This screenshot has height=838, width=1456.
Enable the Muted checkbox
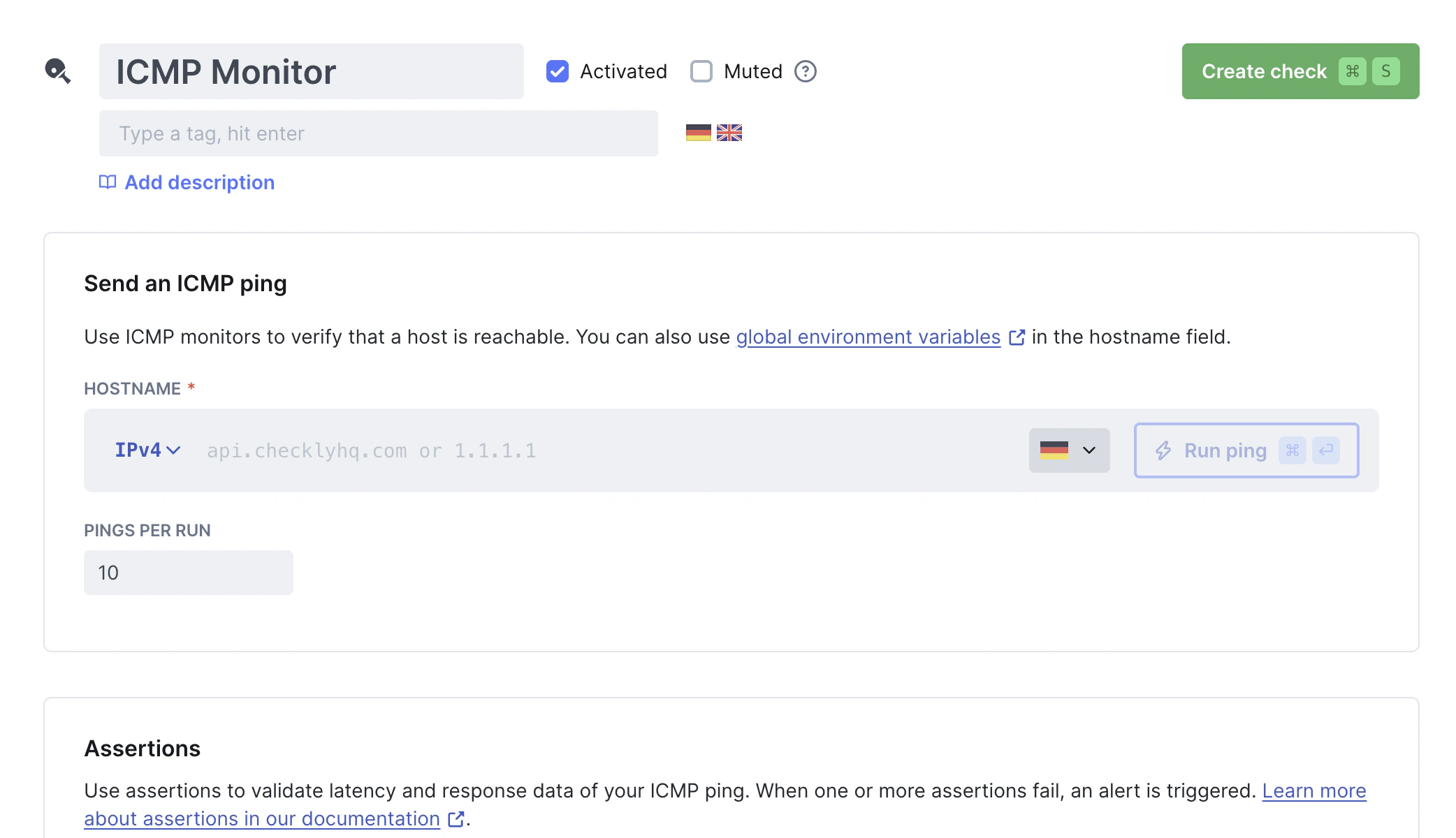point(701,71)
